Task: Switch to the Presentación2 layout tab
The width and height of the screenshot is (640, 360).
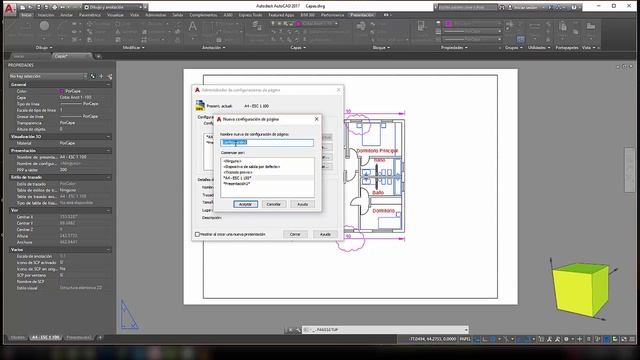Action: (79, 338)
